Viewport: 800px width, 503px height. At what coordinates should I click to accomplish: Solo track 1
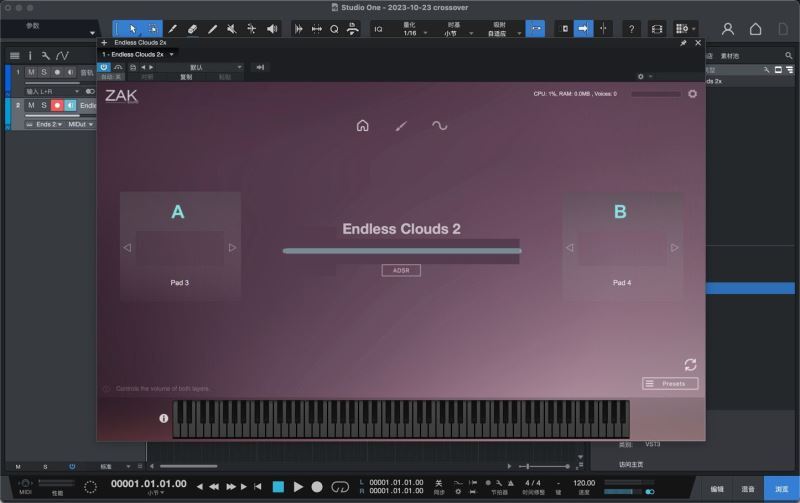[44, 72]
